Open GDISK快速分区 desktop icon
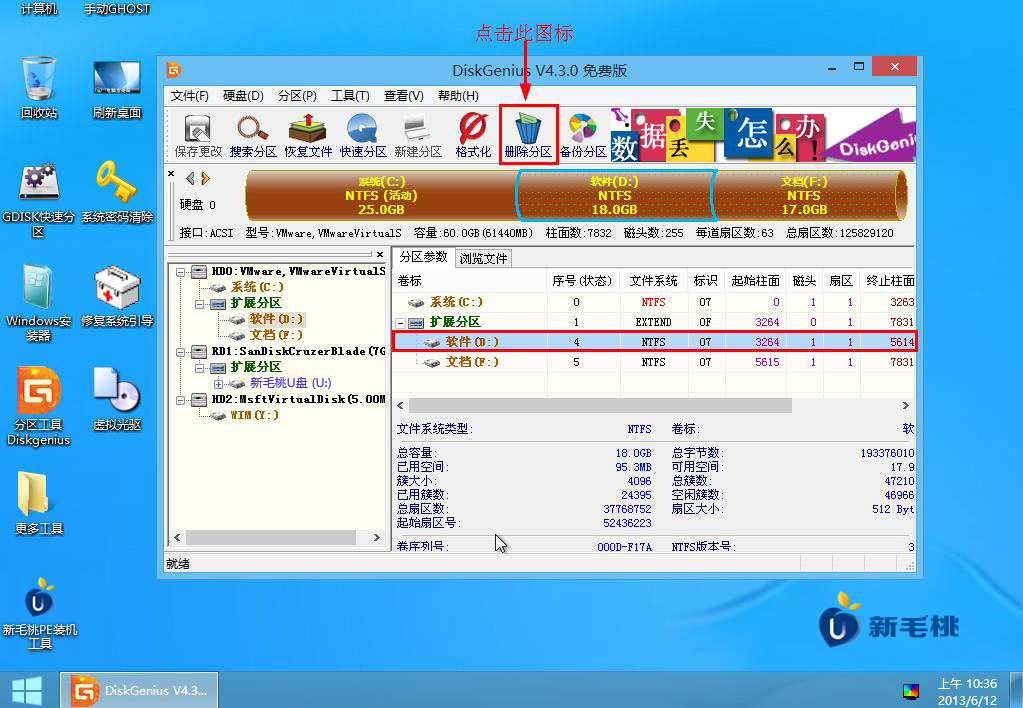 click(38, 200)
